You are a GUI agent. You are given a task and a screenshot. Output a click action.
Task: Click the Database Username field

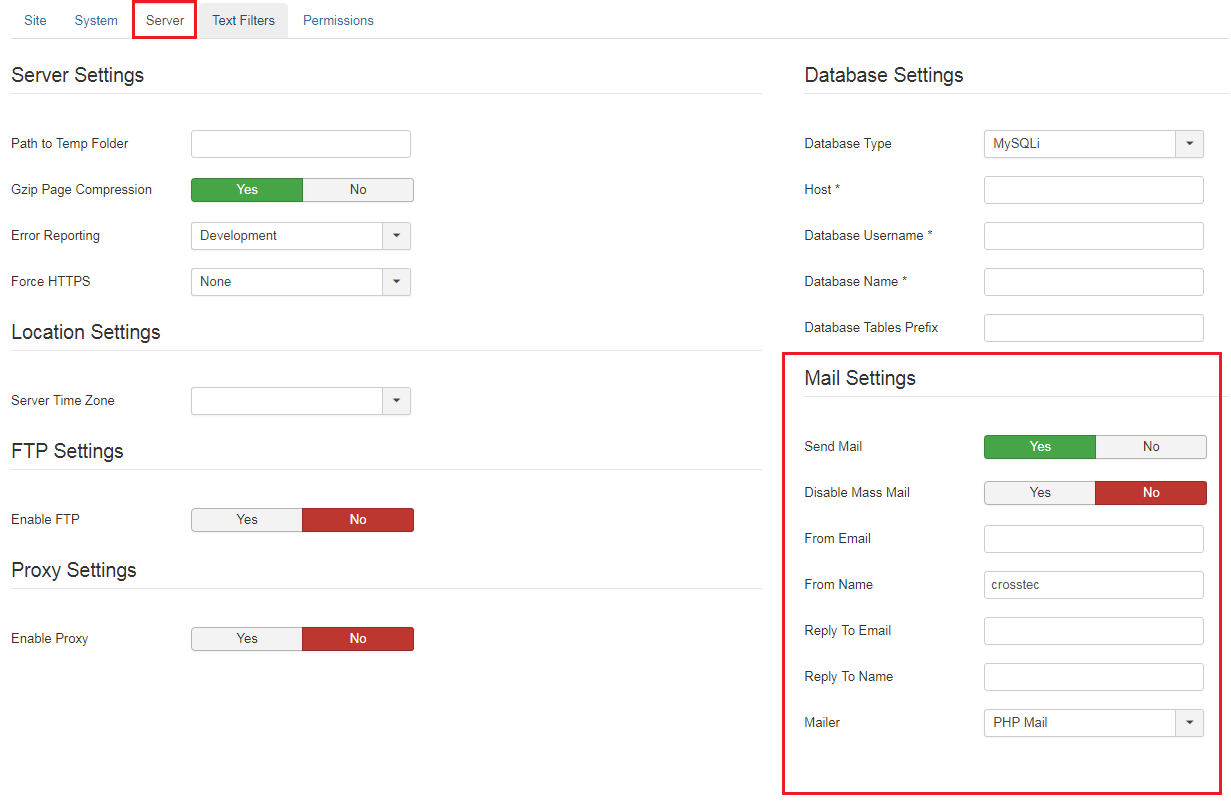tap(1094, 236)
